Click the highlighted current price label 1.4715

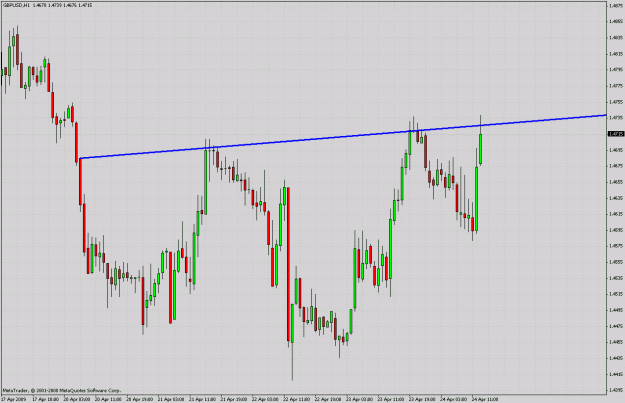(x=616, y=134)
